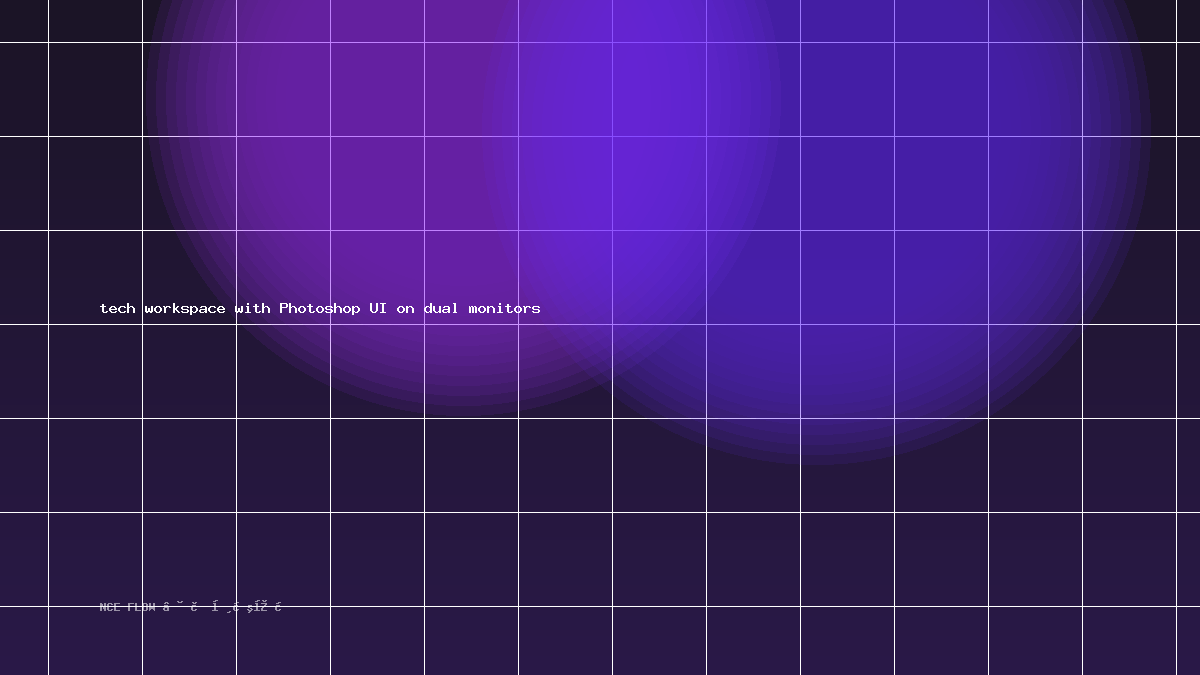Click the word "with" in the caption
1200x675 pixels.
253,308
